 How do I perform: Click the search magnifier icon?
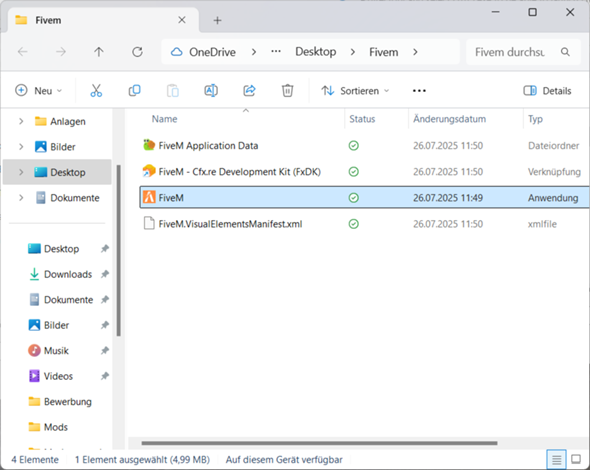coord(565,52)
